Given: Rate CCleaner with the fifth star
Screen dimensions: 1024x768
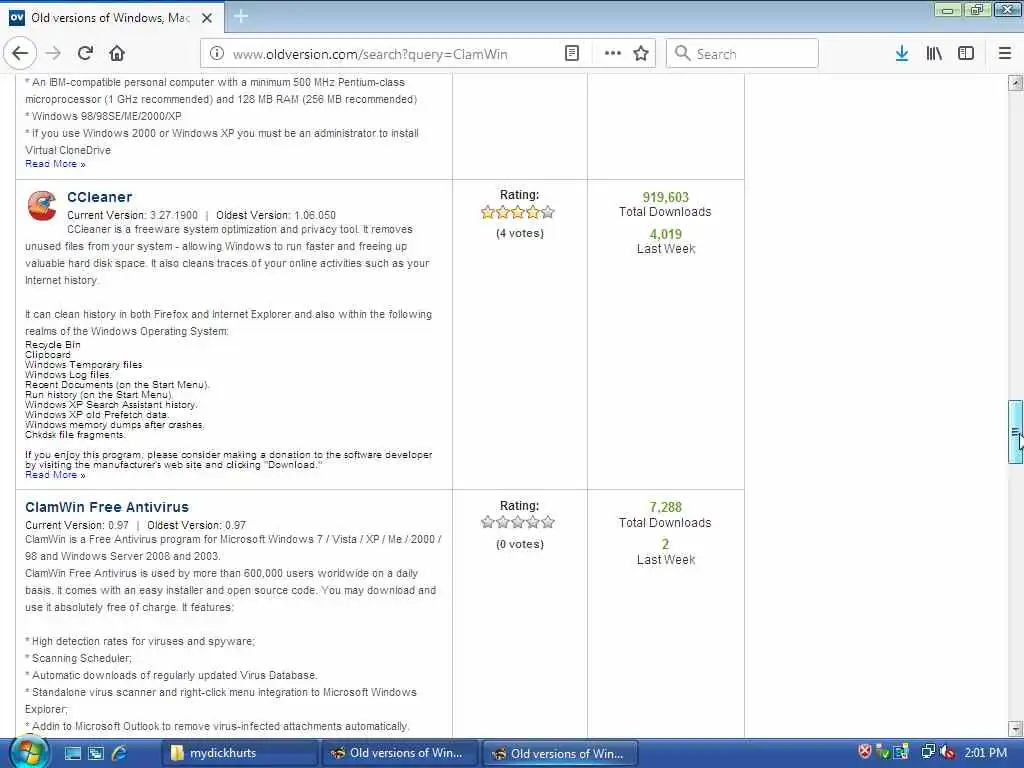Looking at the screenshot, I should [548, 212].
